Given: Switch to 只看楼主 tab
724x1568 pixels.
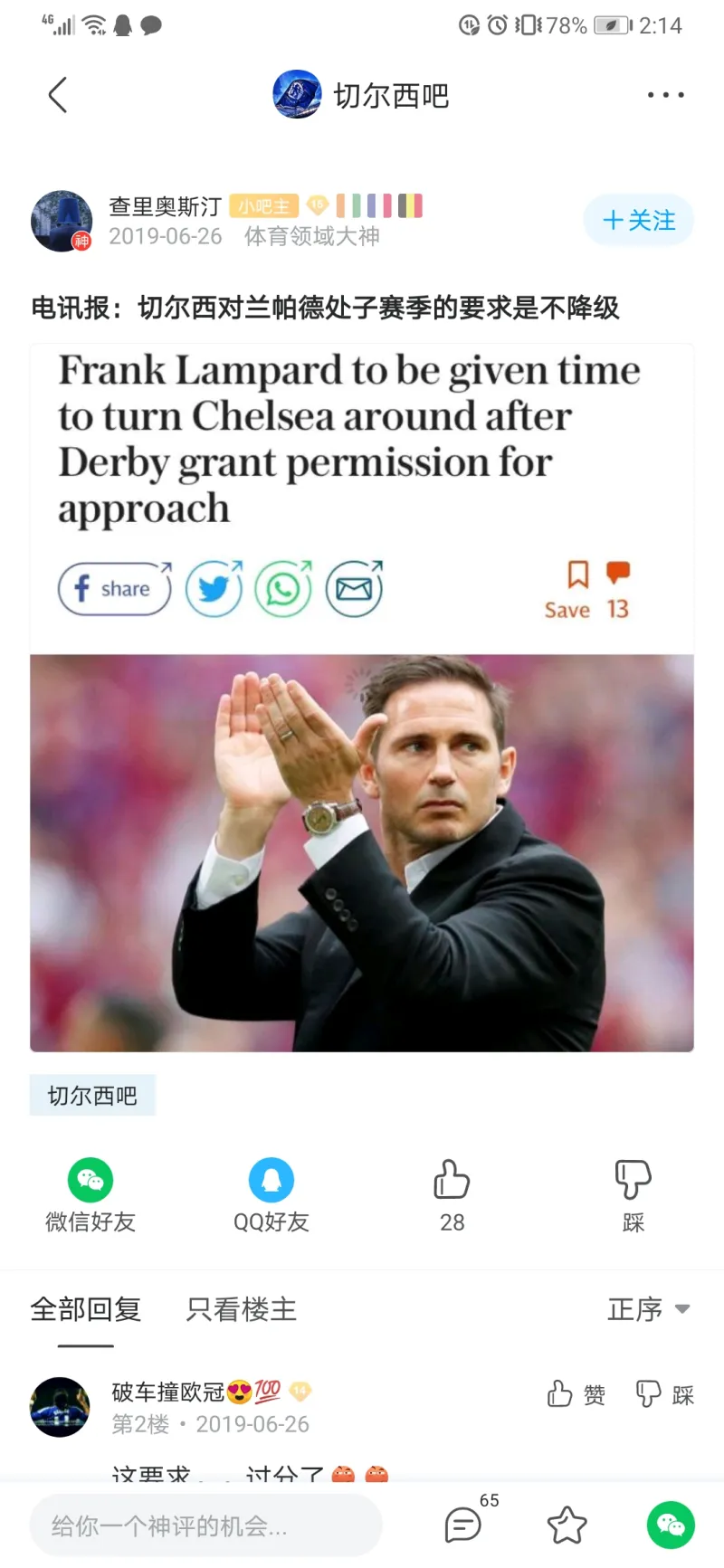Looking at the screenshot, I should point(242,1309).
